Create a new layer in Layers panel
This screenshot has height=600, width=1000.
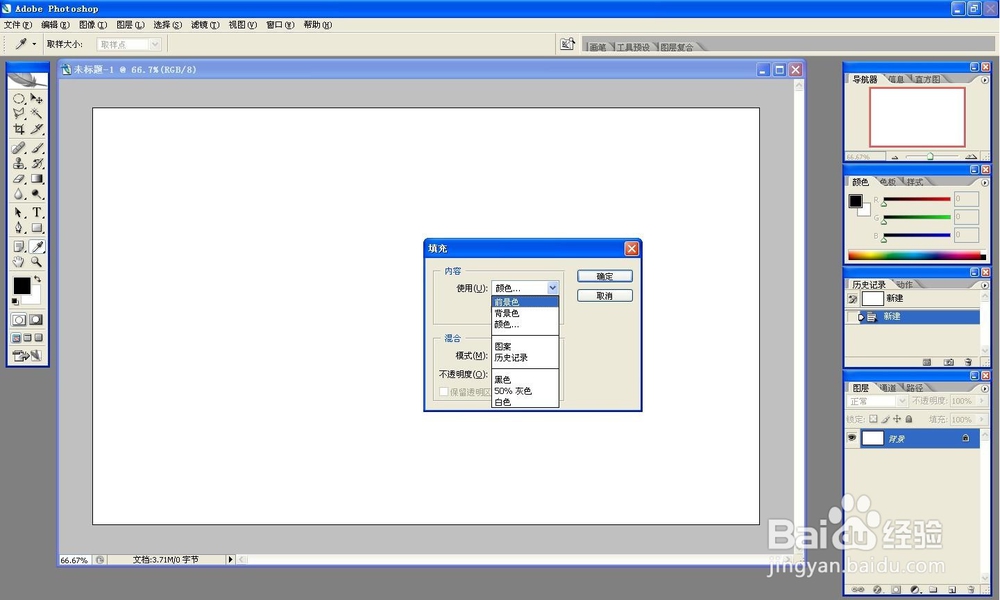pyautogui.click(x=952, y=590)
